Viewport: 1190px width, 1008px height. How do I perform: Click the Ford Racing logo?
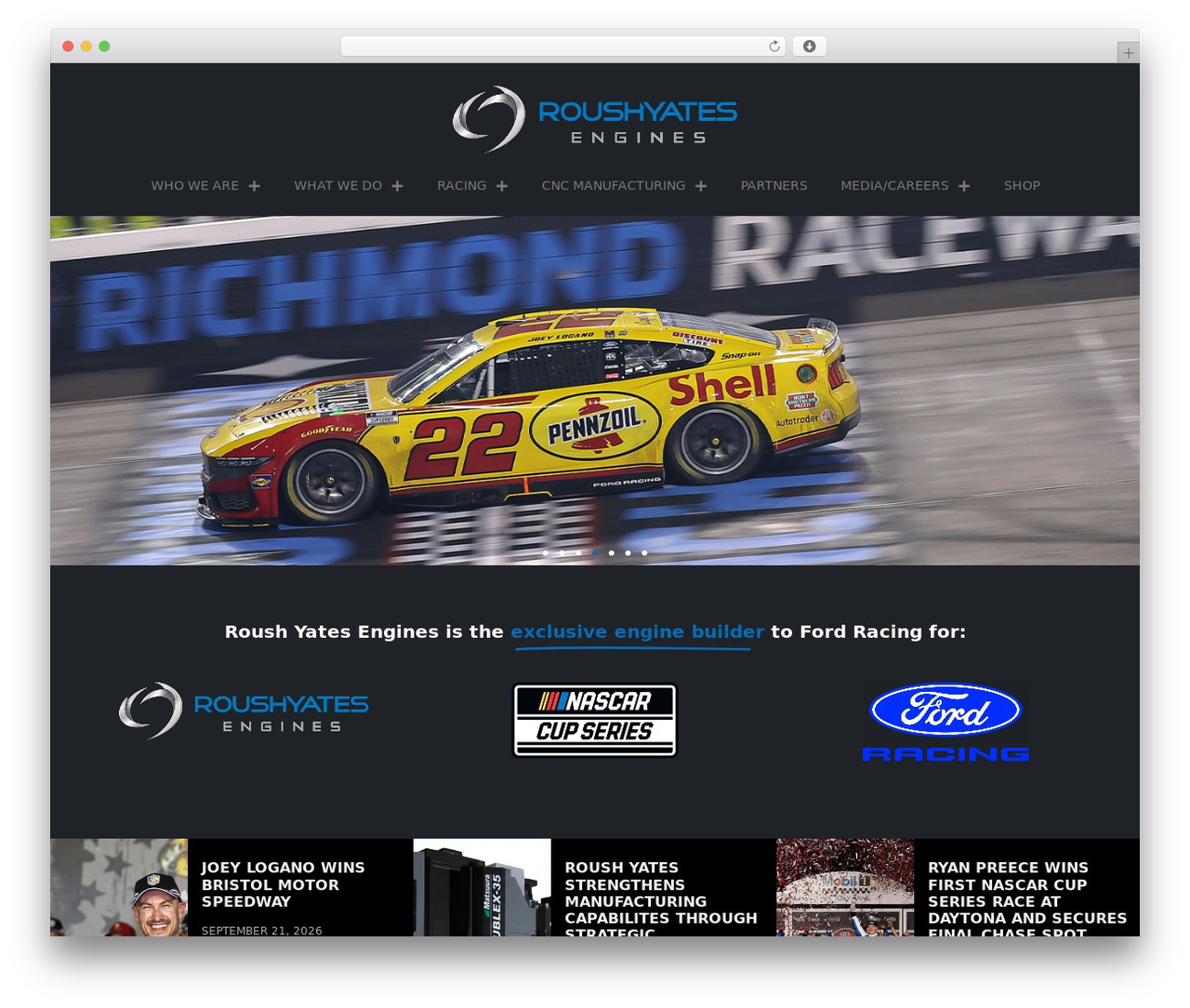point(945,723)
